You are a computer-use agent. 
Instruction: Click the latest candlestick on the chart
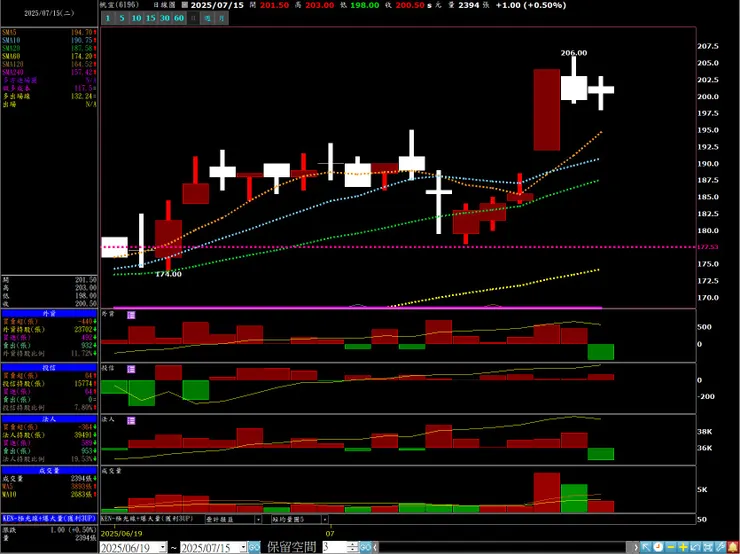click(x=601, y=92)
